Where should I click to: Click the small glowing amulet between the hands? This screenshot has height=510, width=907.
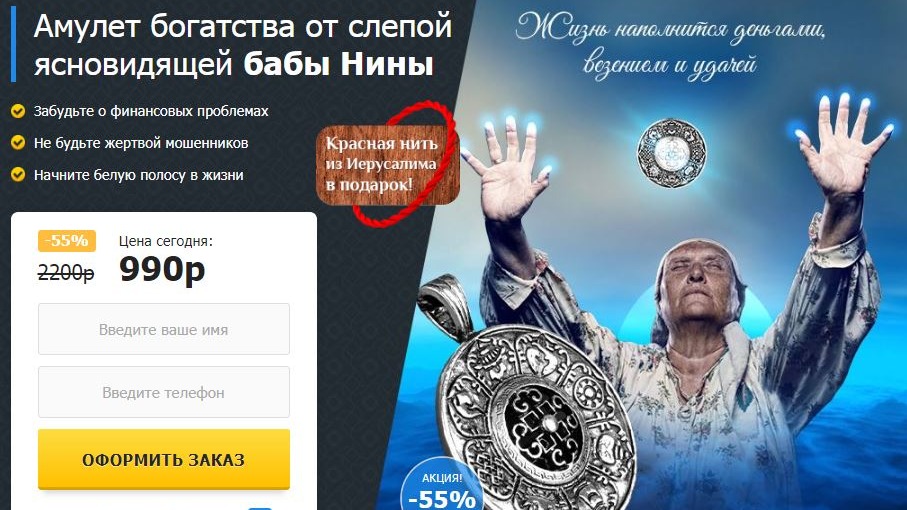pyautogui.click(x=671, y=153)
